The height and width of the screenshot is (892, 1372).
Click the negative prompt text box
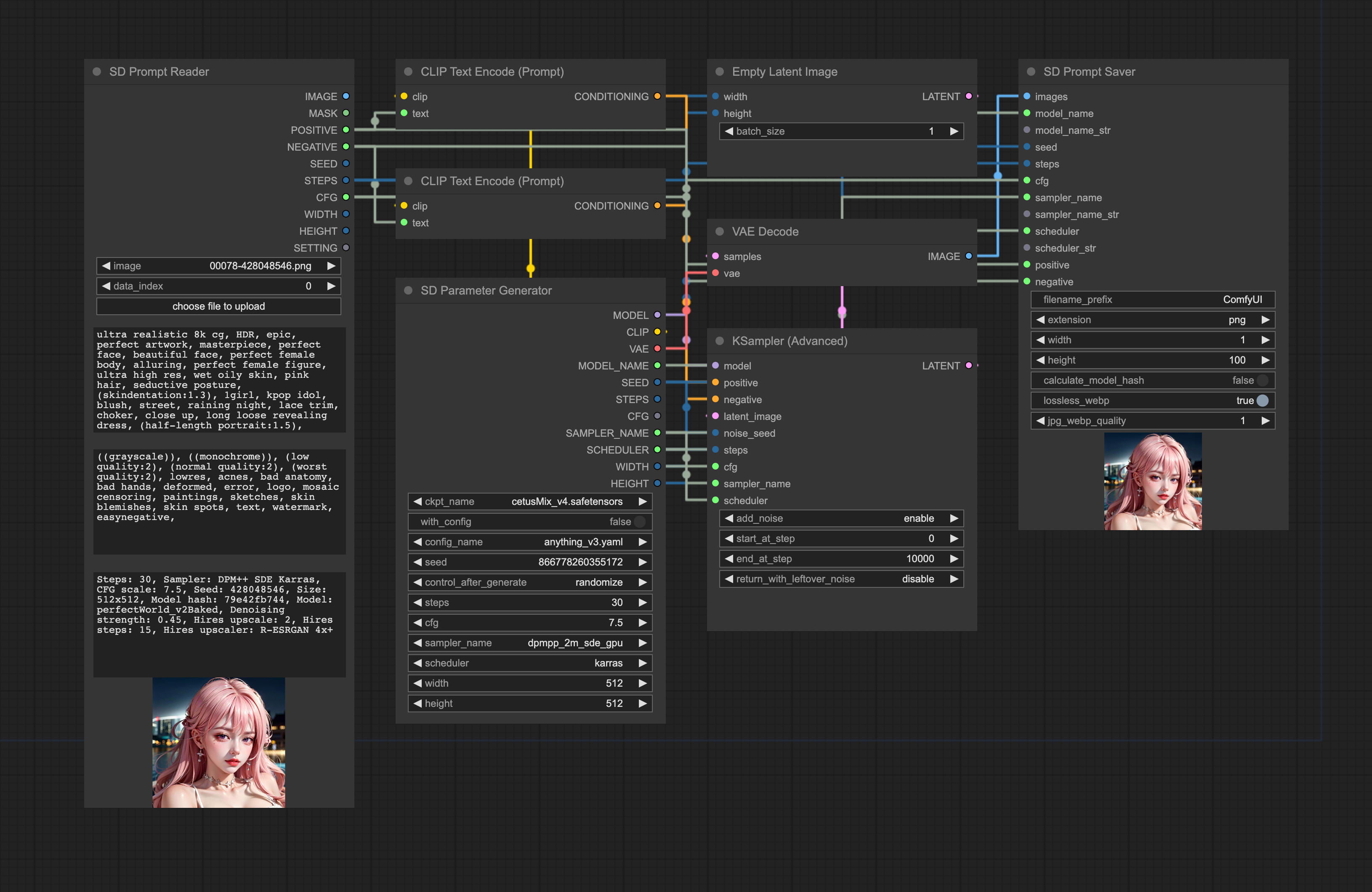coord(219,502)
